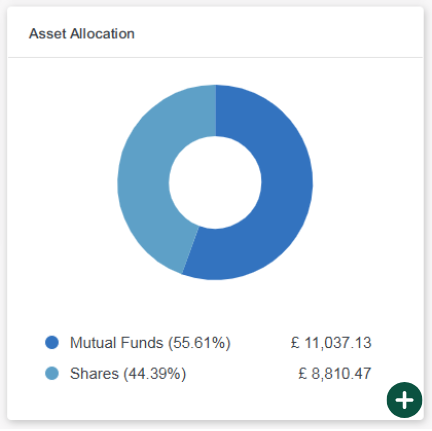Click the divider line under the card header
The width and height of the screenshot is (432, 431).
(x=215, y=57)
